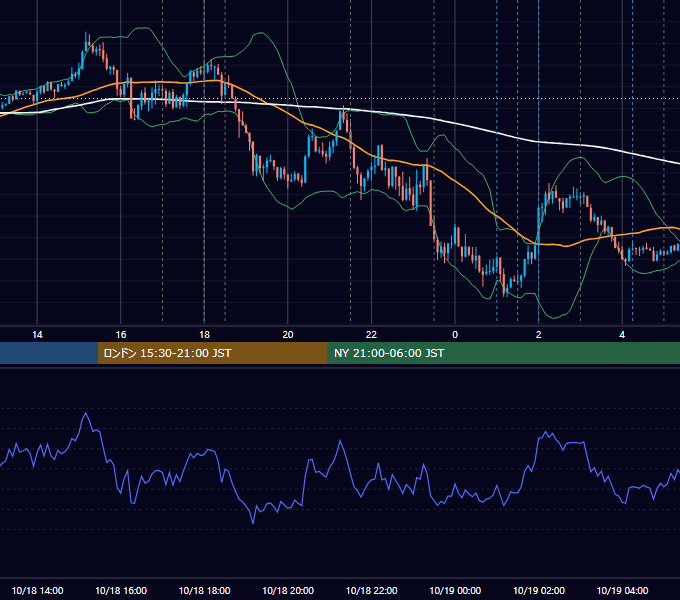Click the 10/18 22:00 timestamp label

pyautogui.click(x=371, y=590)
